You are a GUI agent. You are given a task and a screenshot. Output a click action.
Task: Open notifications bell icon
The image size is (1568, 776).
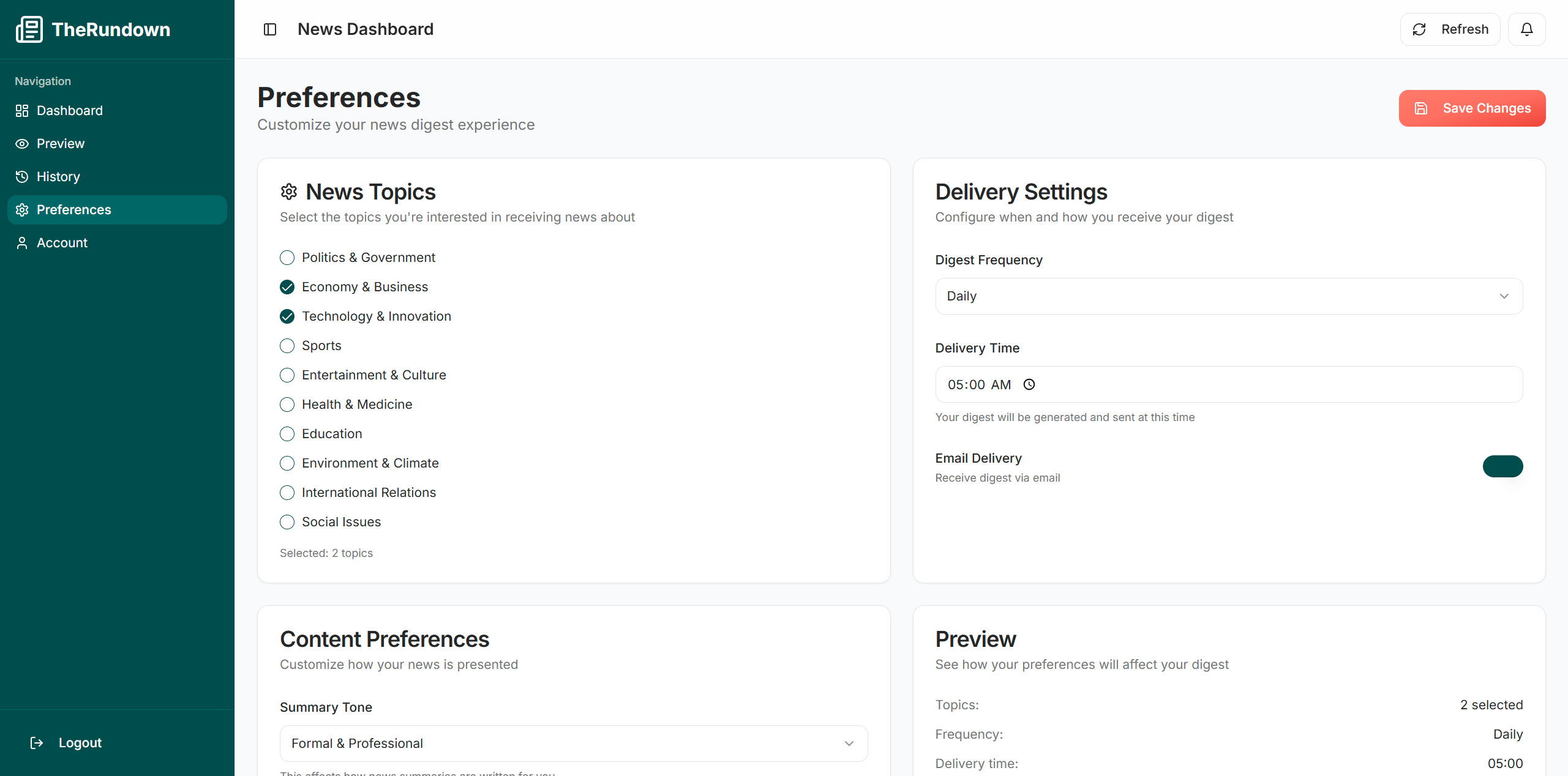coord(1526,29)
